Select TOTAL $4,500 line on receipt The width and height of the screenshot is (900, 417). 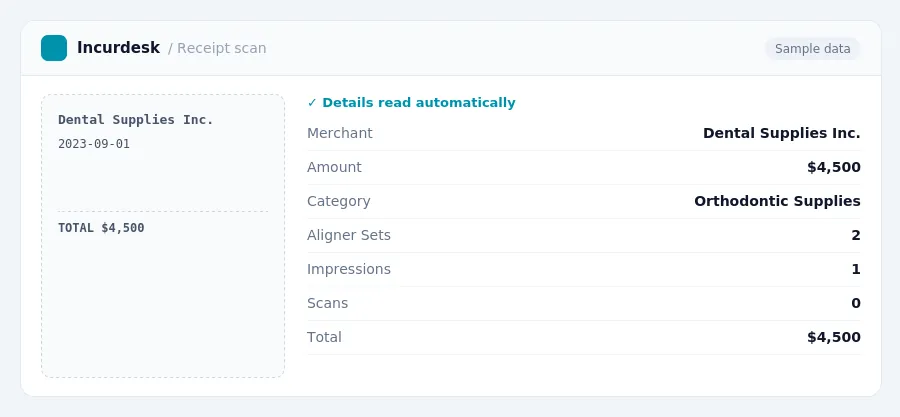tap(101, 228)
